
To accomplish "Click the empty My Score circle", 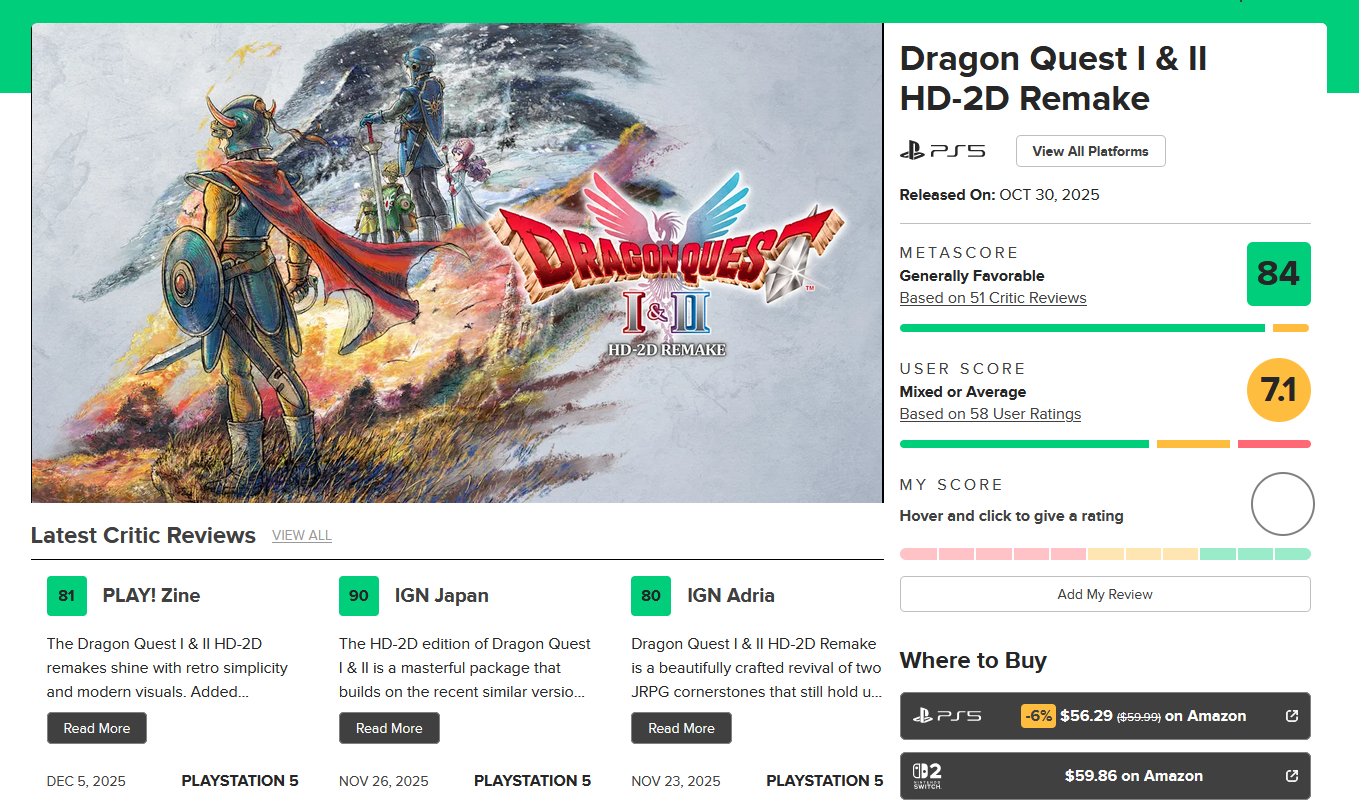I will click(1282, 504).
